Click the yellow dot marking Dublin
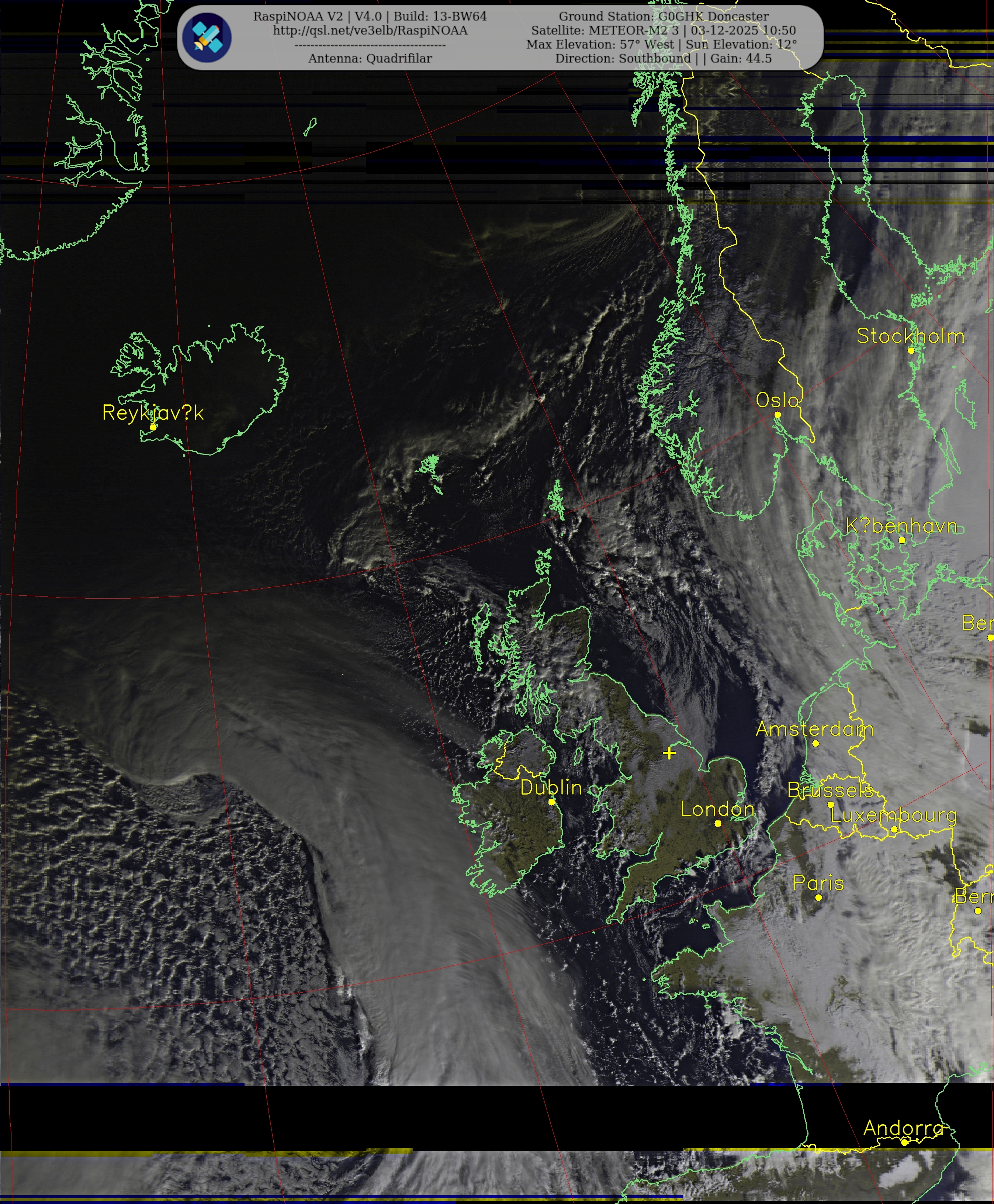Viewport: 994px width, 1204px height. [551, 802]
